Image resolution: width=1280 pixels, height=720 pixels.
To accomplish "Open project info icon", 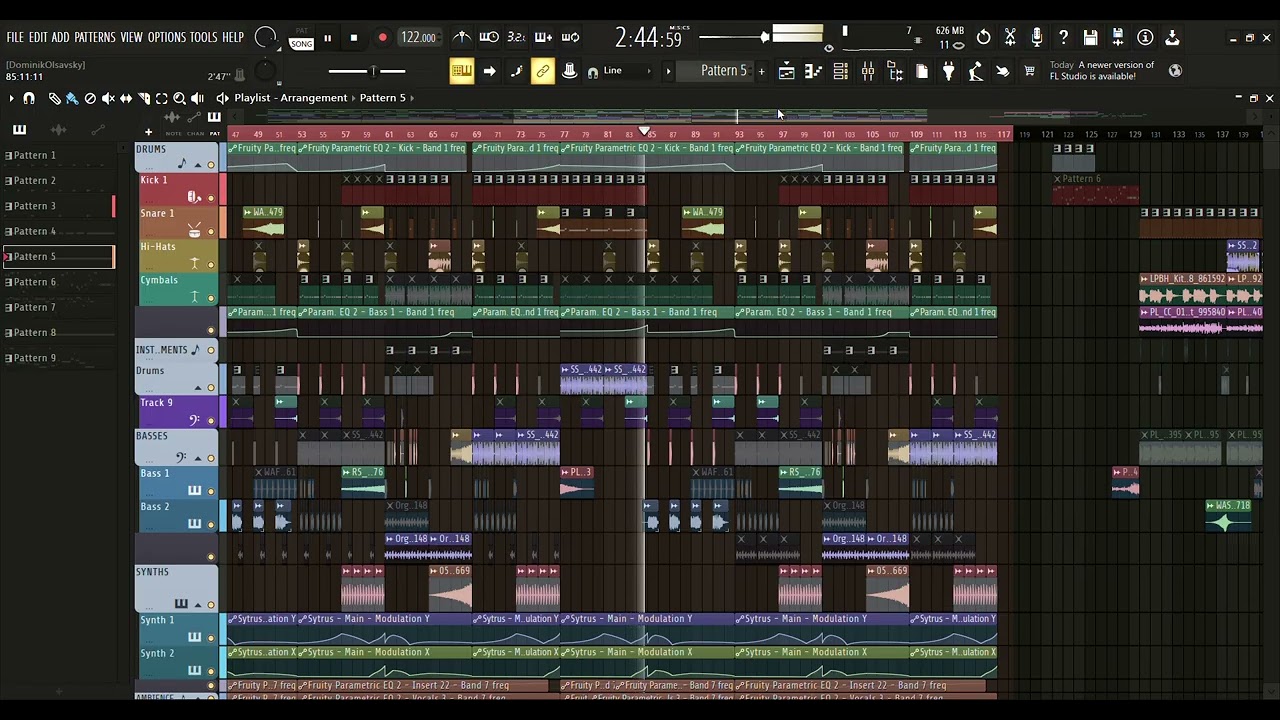I will coord(1145,37).
